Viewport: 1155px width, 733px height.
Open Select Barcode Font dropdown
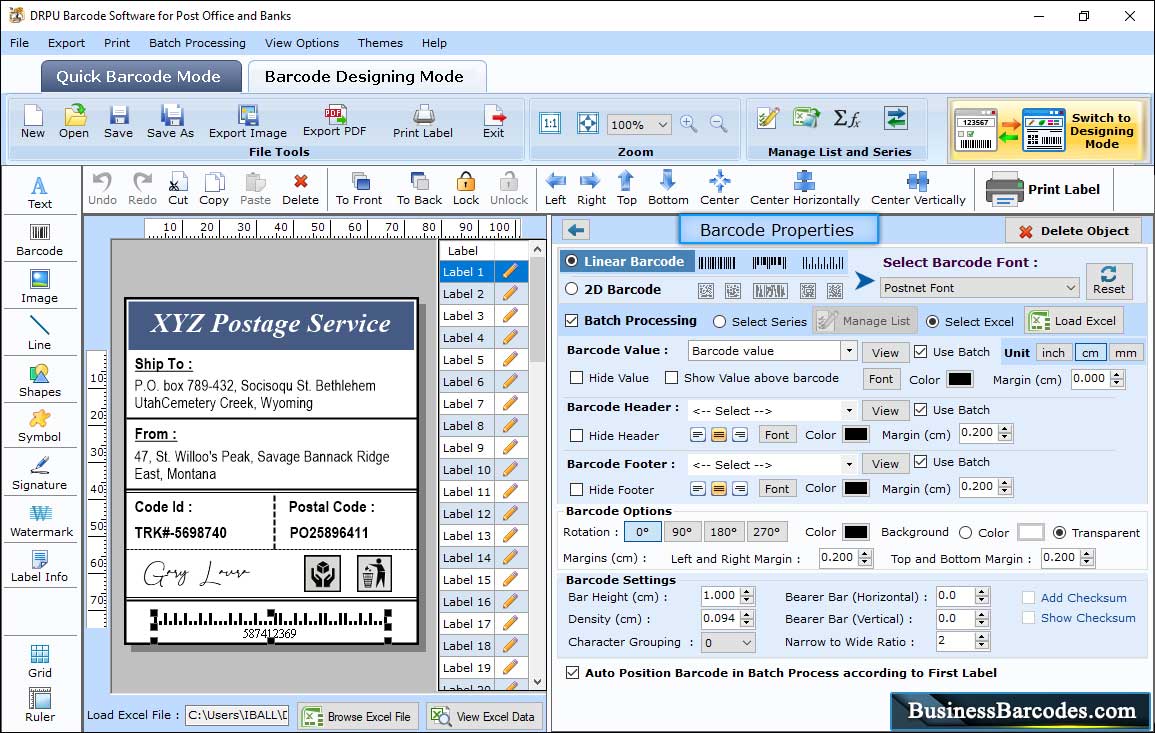click(x=980, y=288)
